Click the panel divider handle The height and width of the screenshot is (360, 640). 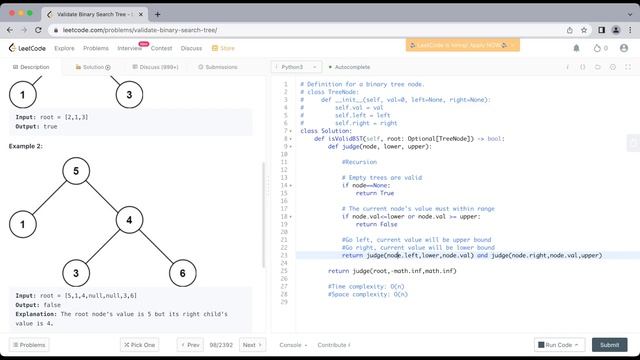coord(268,186)
